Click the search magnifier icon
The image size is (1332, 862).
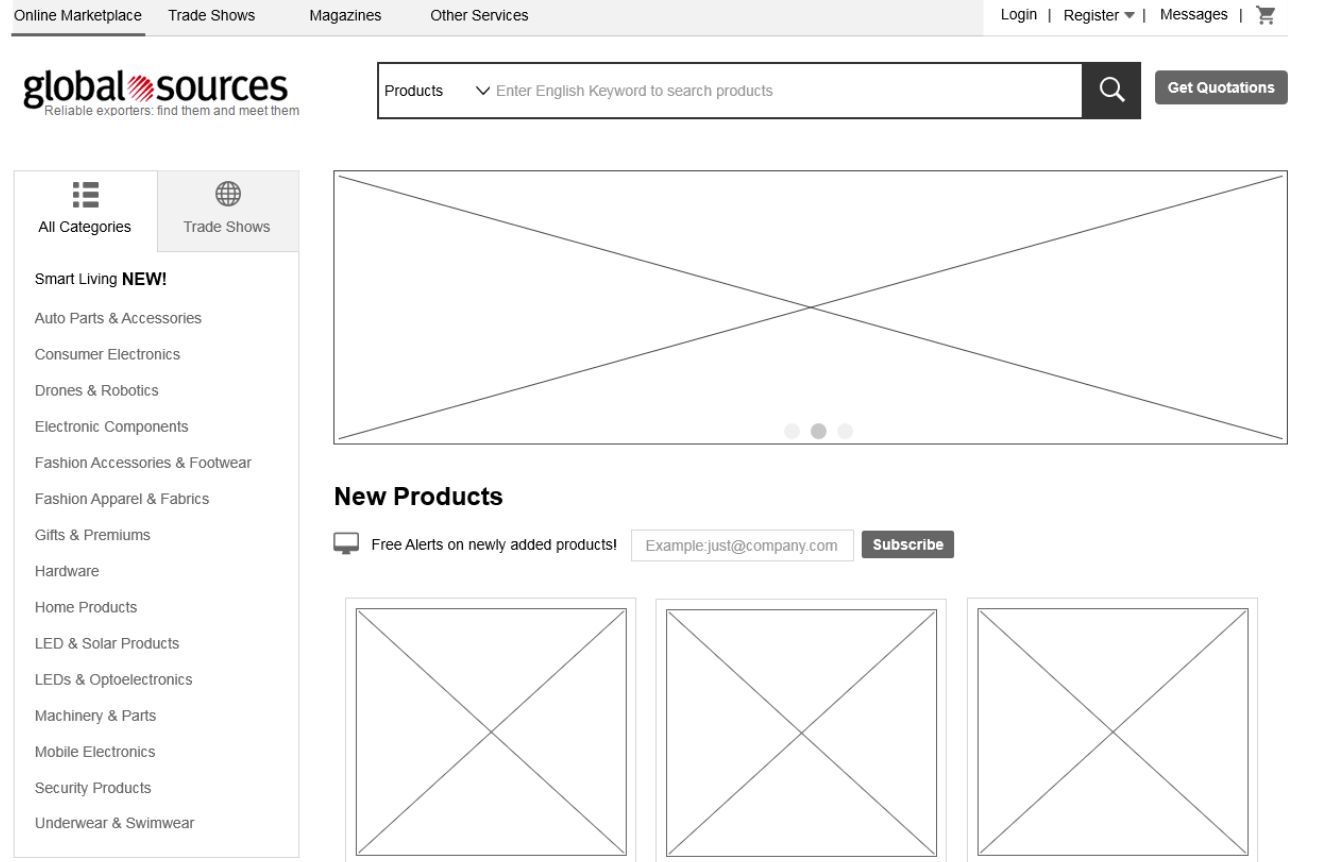1111,90
